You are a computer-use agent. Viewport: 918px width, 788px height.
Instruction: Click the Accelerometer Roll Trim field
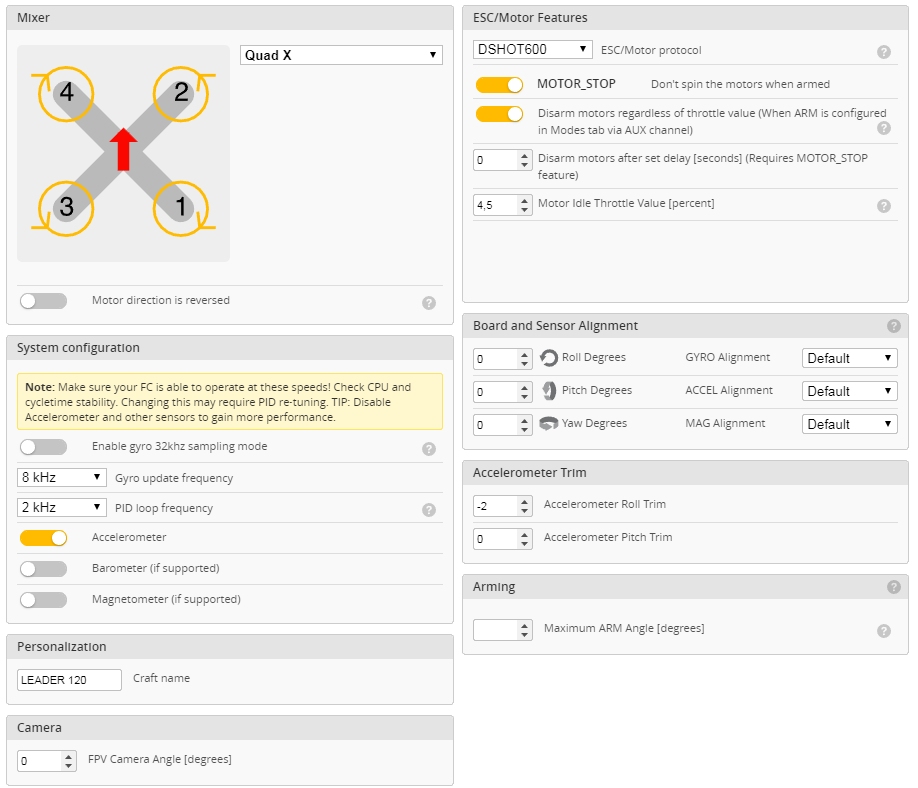503,506
